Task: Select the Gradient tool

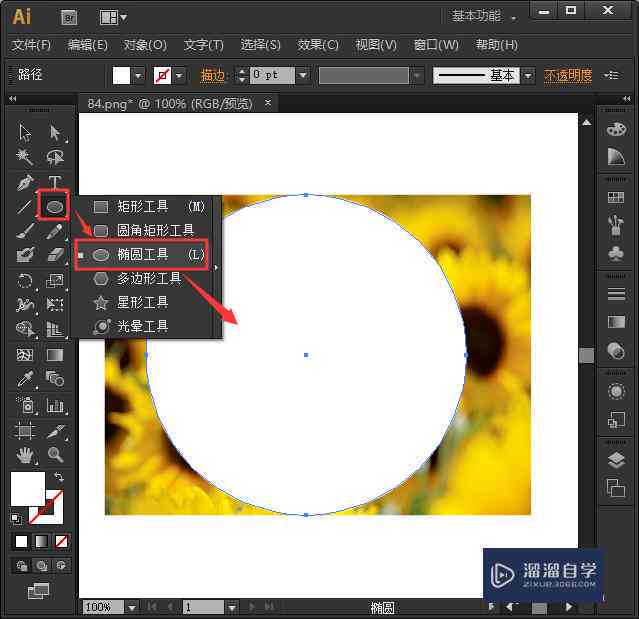Action: [x=55, y=355]
